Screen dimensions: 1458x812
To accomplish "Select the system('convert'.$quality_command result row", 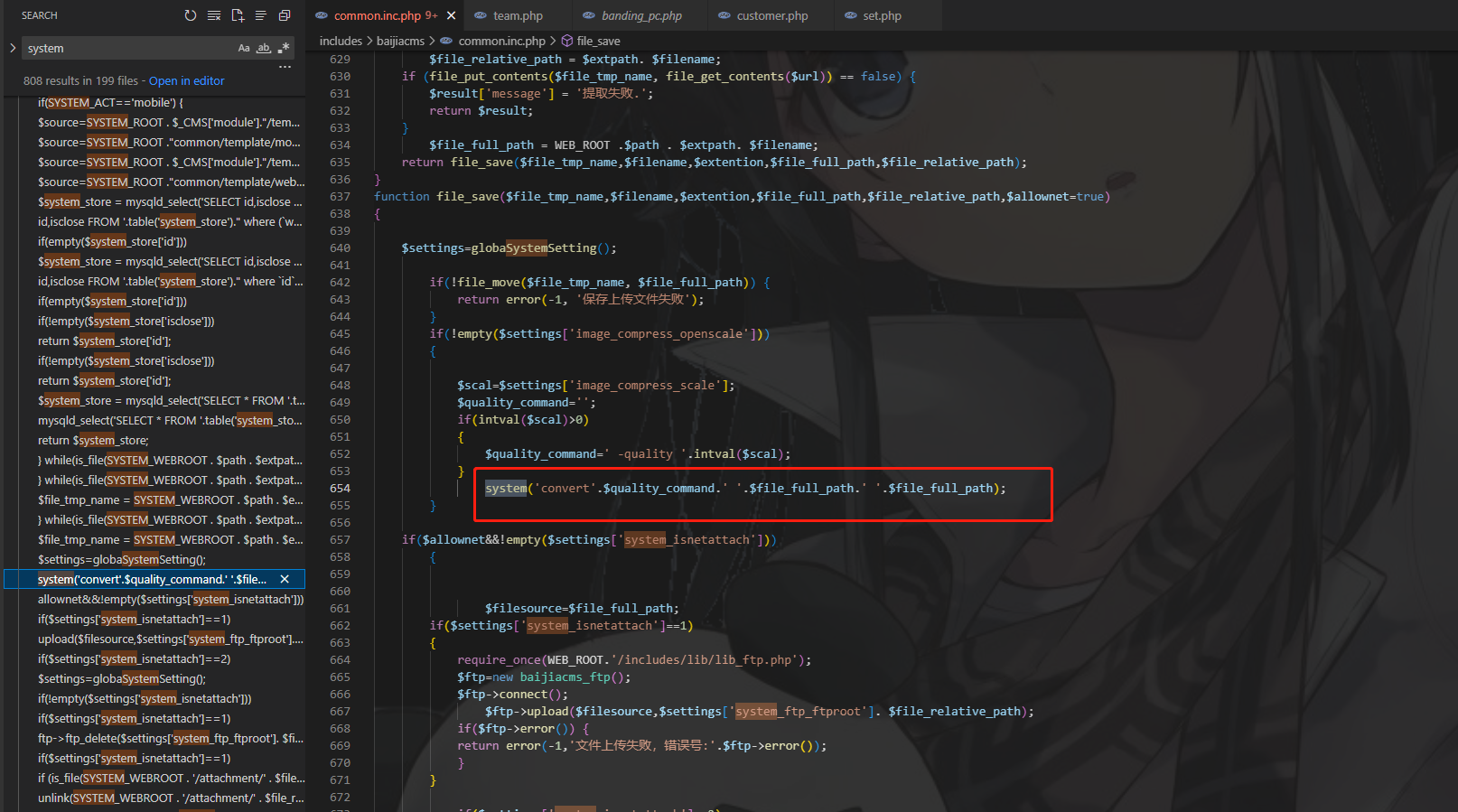I will pyautogui.click(x=155, y=579).
